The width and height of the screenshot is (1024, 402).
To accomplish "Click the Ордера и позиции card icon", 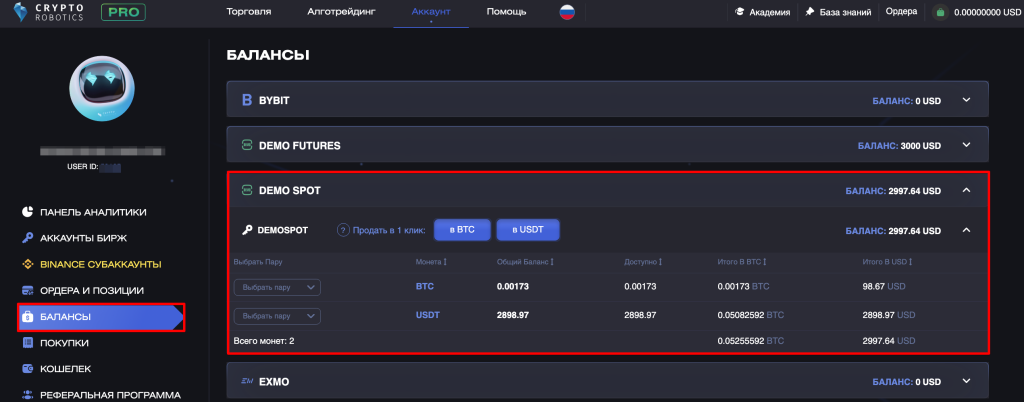I will click(x=27, y=290).
